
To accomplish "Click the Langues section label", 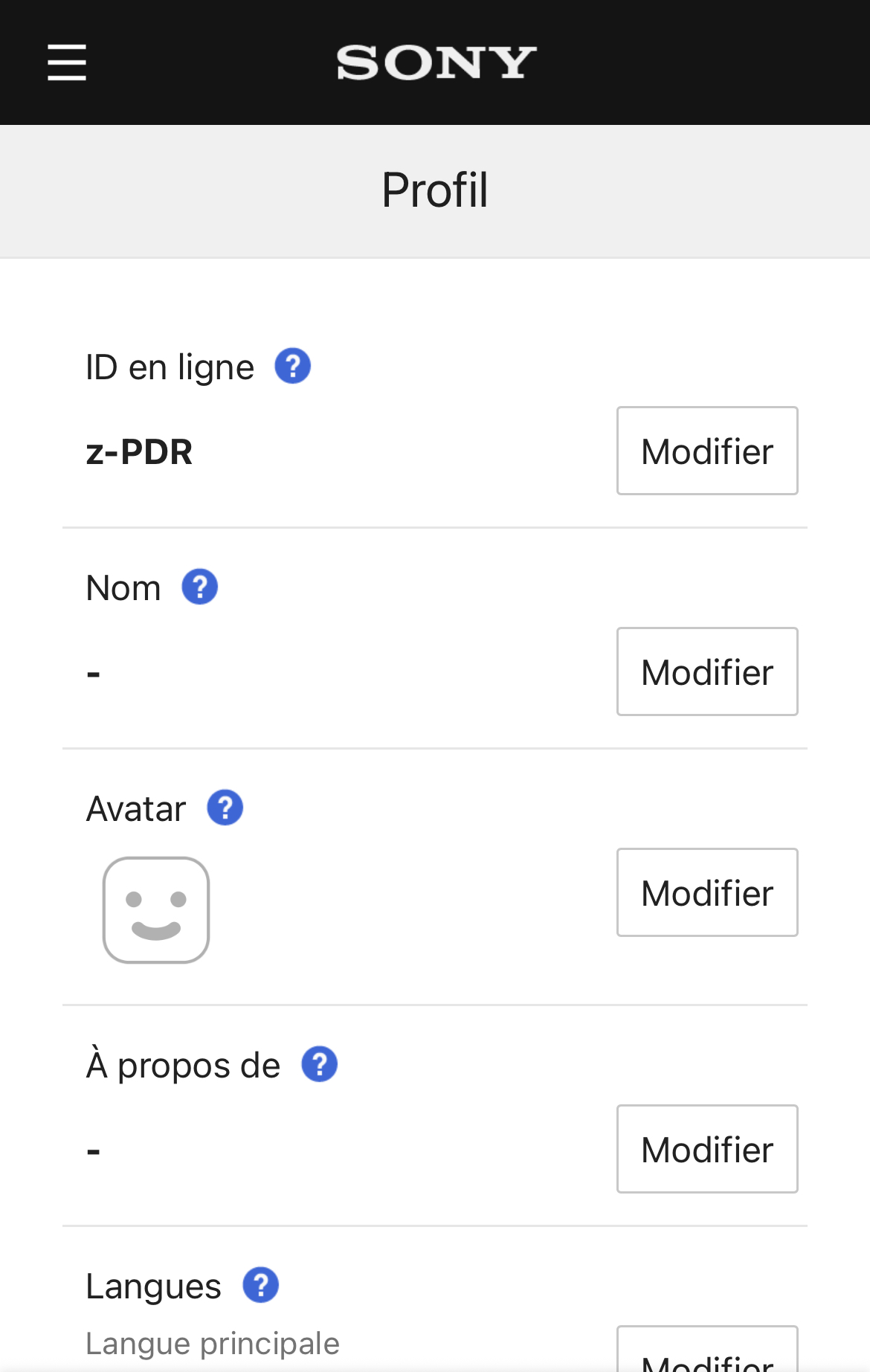I will (x=154, y=1286).
